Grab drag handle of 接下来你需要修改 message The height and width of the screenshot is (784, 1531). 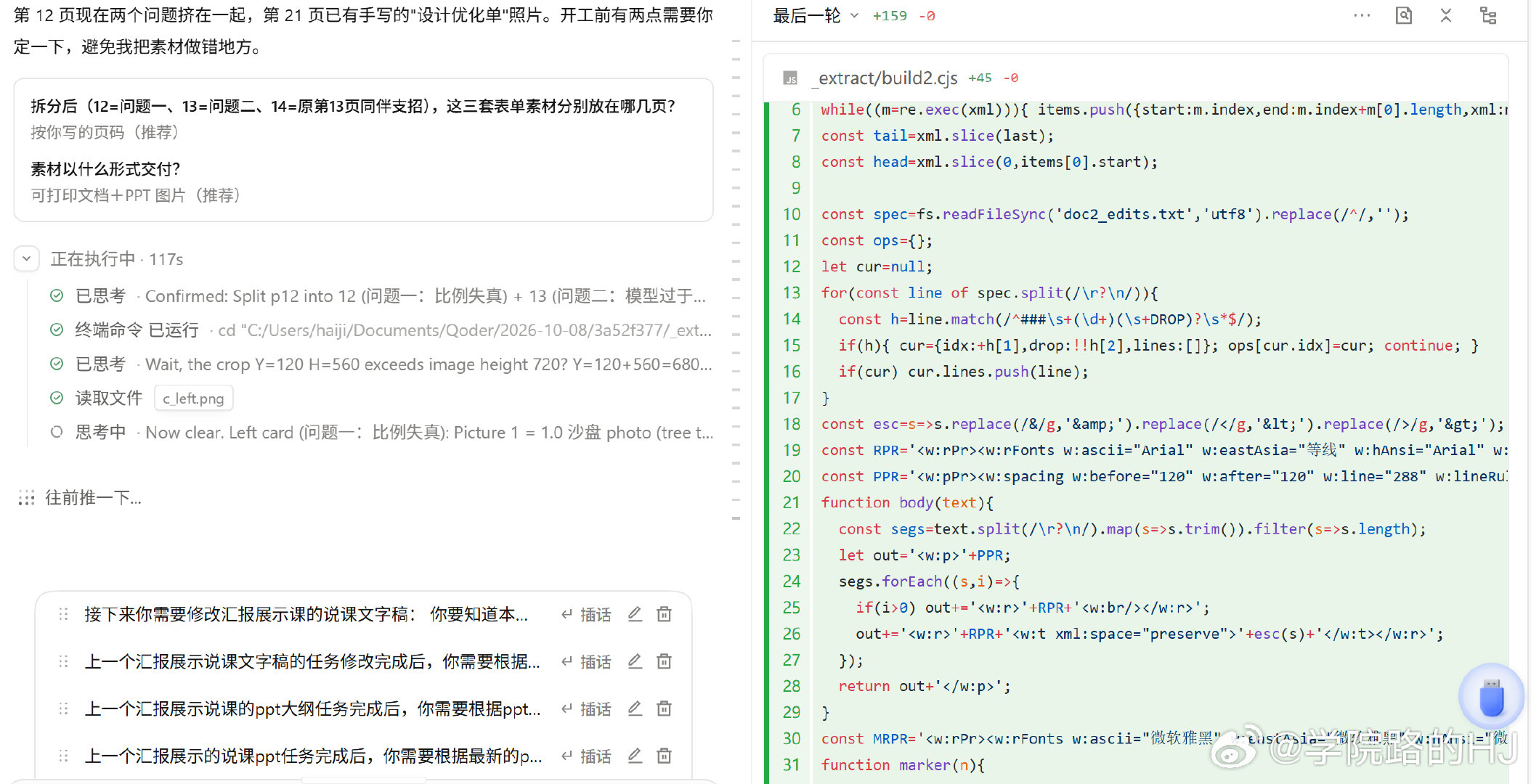click(x=63, y=615)
